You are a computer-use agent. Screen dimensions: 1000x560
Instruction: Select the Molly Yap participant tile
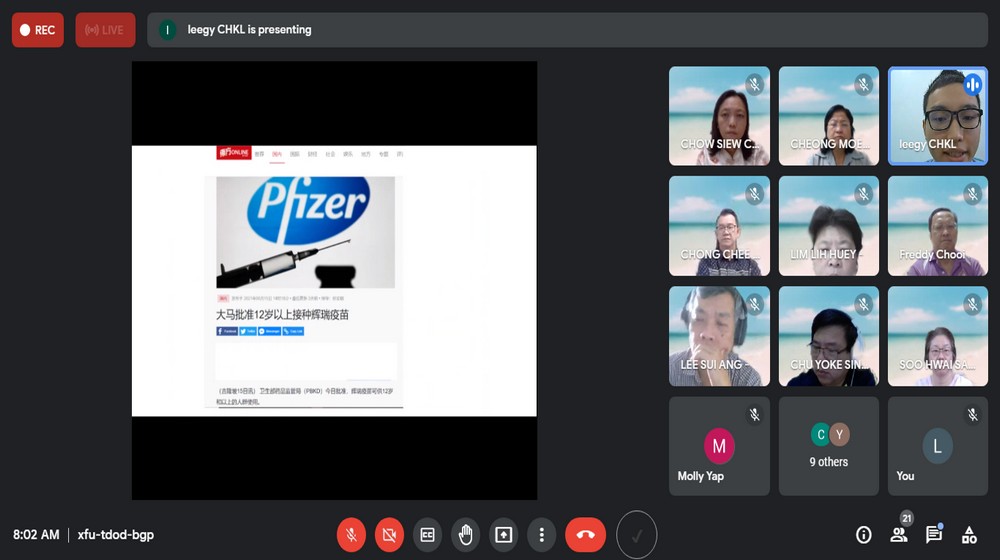tap(719, 446)
